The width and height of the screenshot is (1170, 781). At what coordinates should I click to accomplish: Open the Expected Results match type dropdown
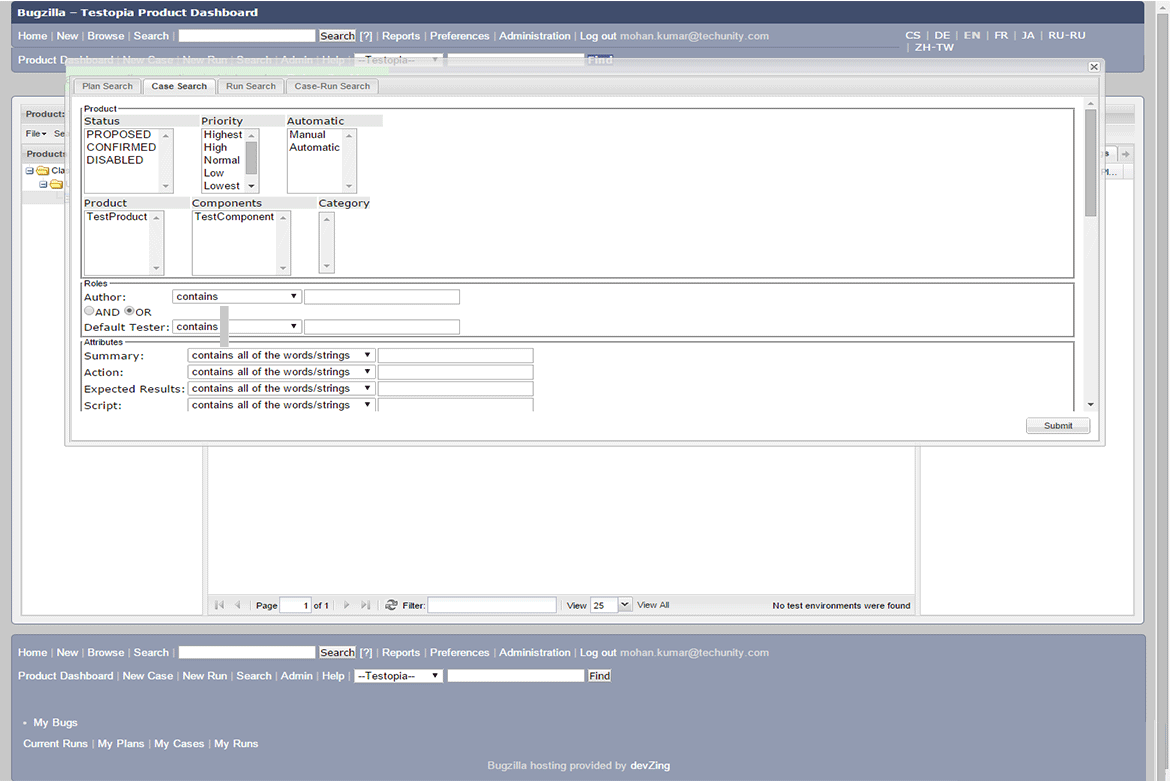pyautogui.click(x=281, y=388)
